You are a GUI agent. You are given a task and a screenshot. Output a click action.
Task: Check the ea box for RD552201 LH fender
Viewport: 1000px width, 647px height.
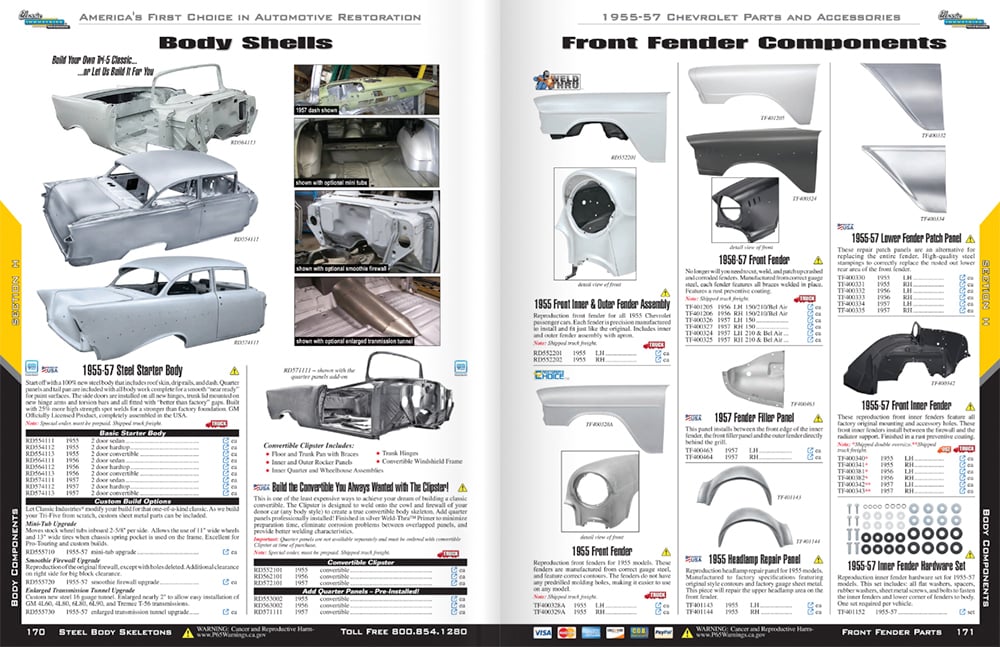tap(657, 352)
